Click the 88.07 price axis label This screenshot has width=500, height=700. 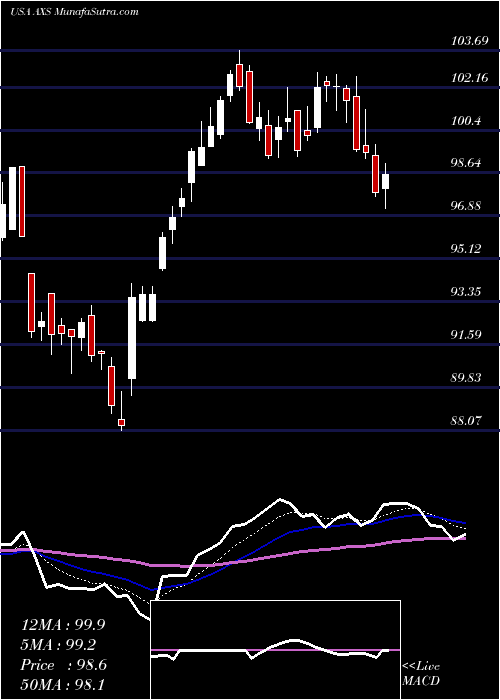(467, 421)
